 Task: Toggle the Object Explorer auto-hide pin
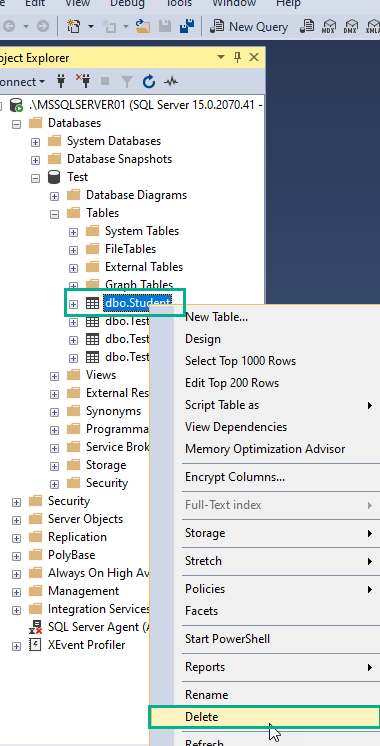(237, 58)
